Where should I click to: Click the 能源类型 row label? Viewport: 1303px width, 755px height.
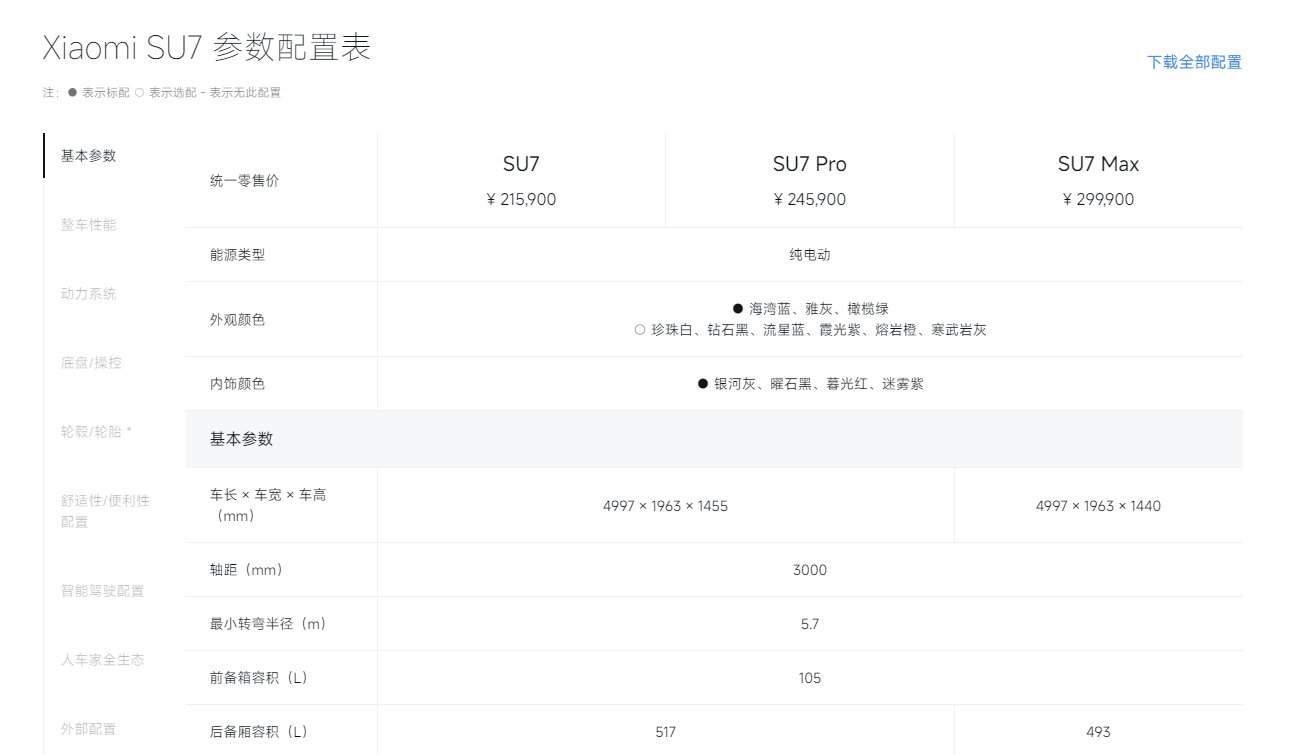point(238,255)
